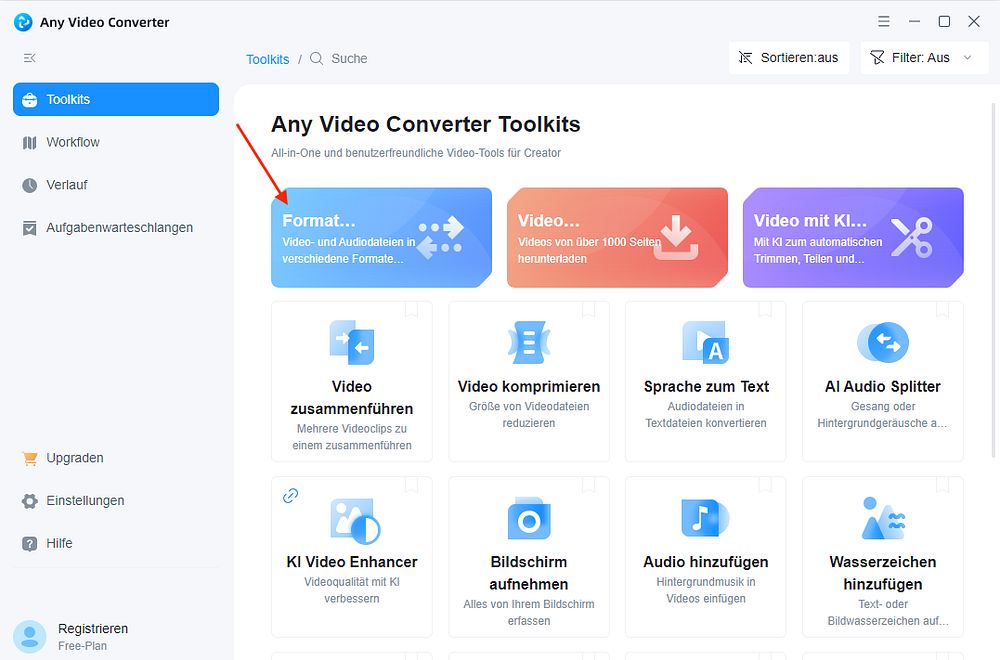The image size is (1000, 660).
Task: Open Einstellungen in the sidebar
Action: pos(115,501)
